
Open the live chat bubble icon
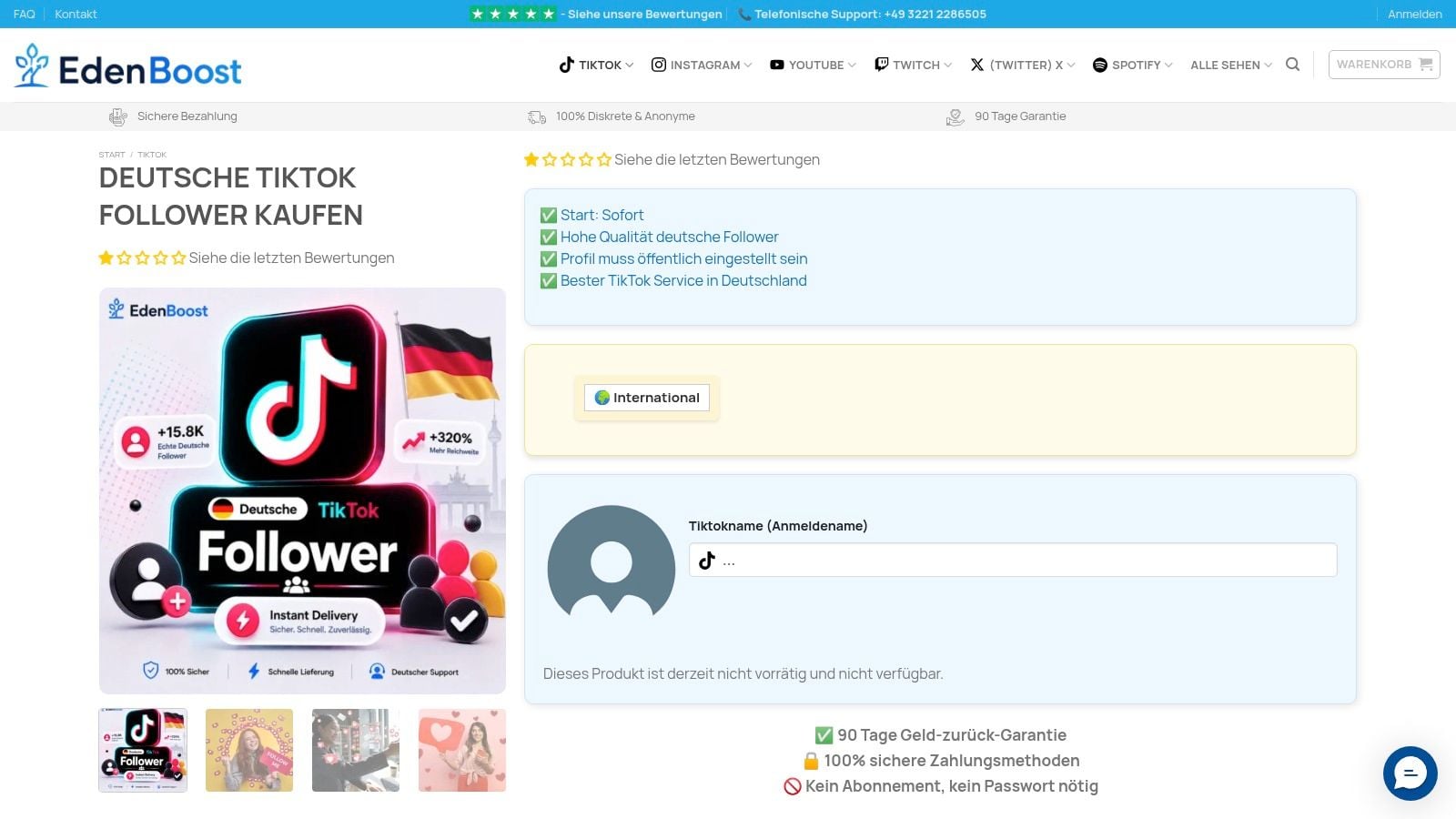coord(1410,773)
